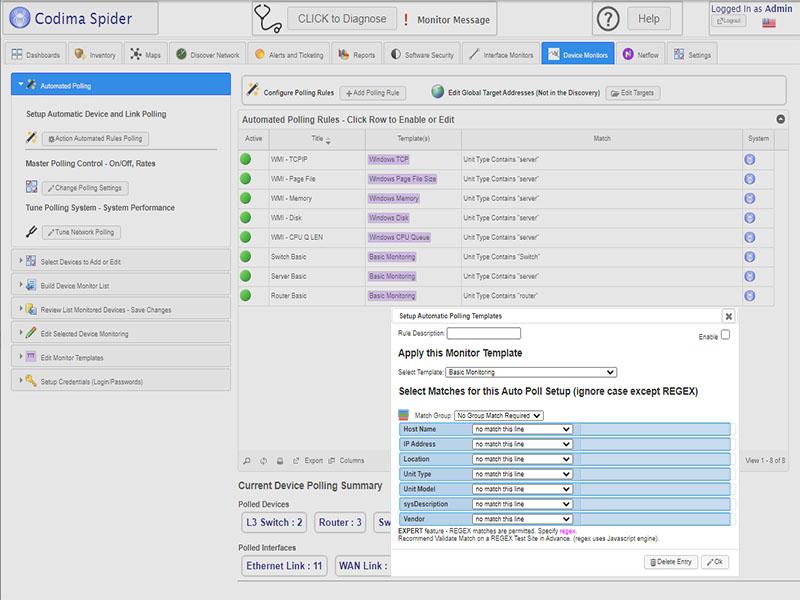
Task: Open the Select Template dropdown
Action: (x=531, y=372)
